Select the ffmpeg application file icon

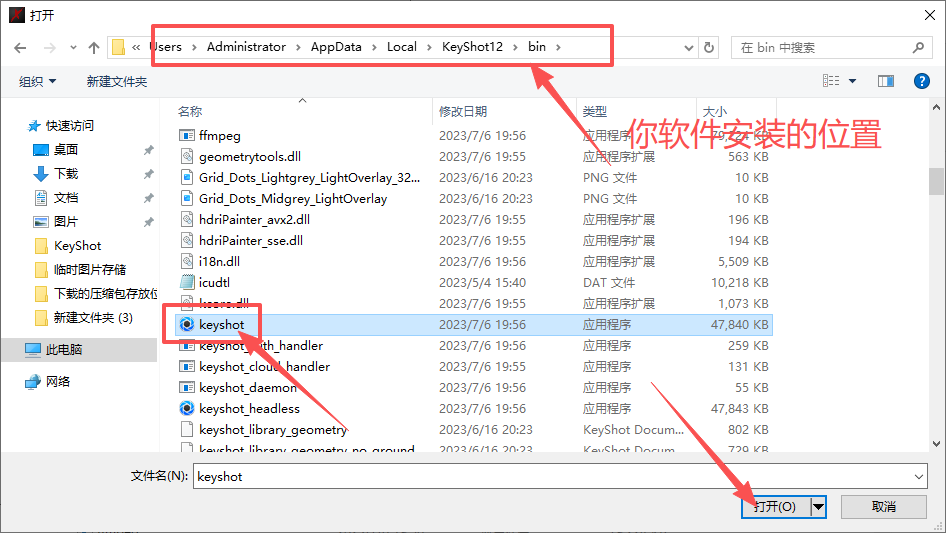point(187,135)
